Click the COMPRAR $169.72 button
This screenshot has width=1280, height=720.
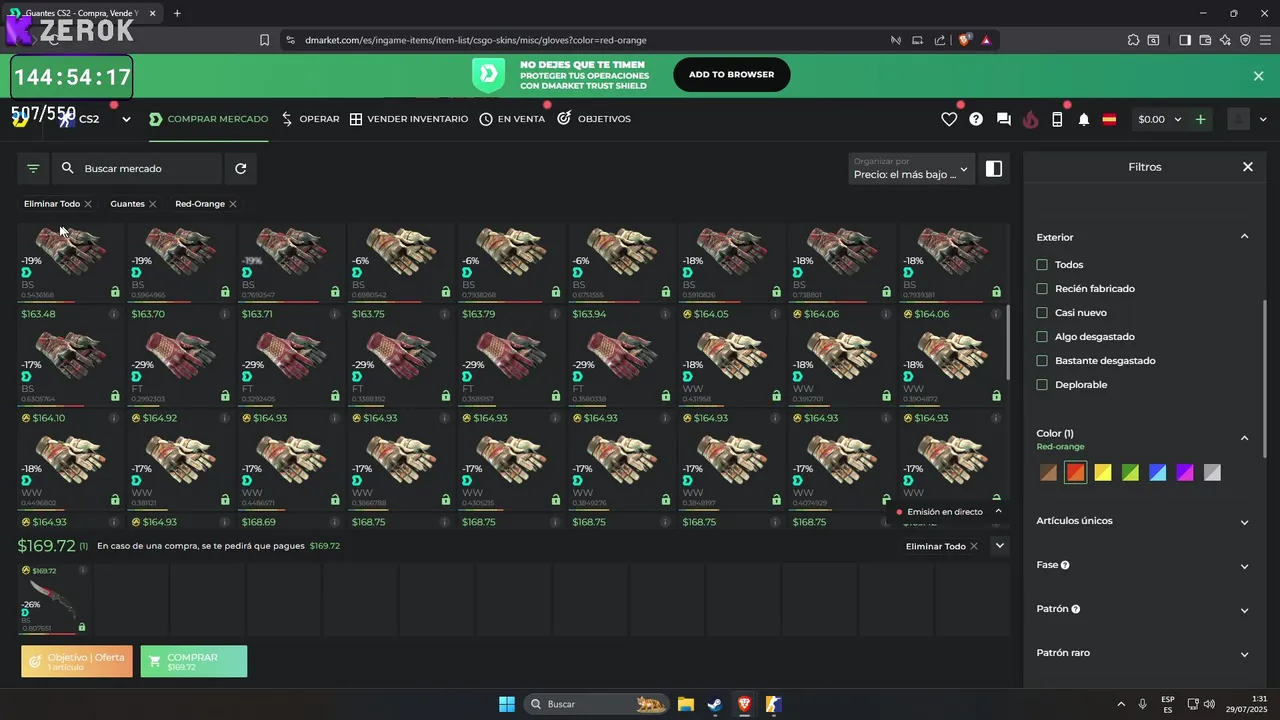[x=194, y=661]
